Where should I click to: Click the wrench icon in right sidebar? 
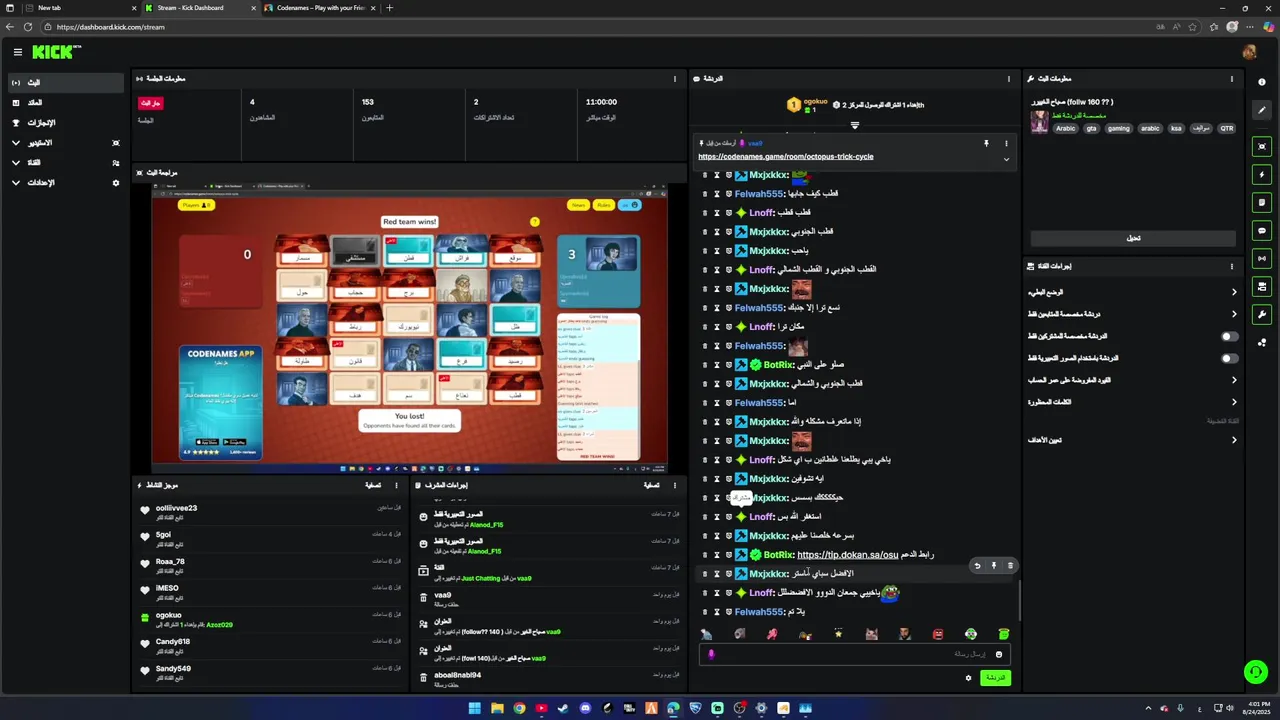click(1262, 314)
